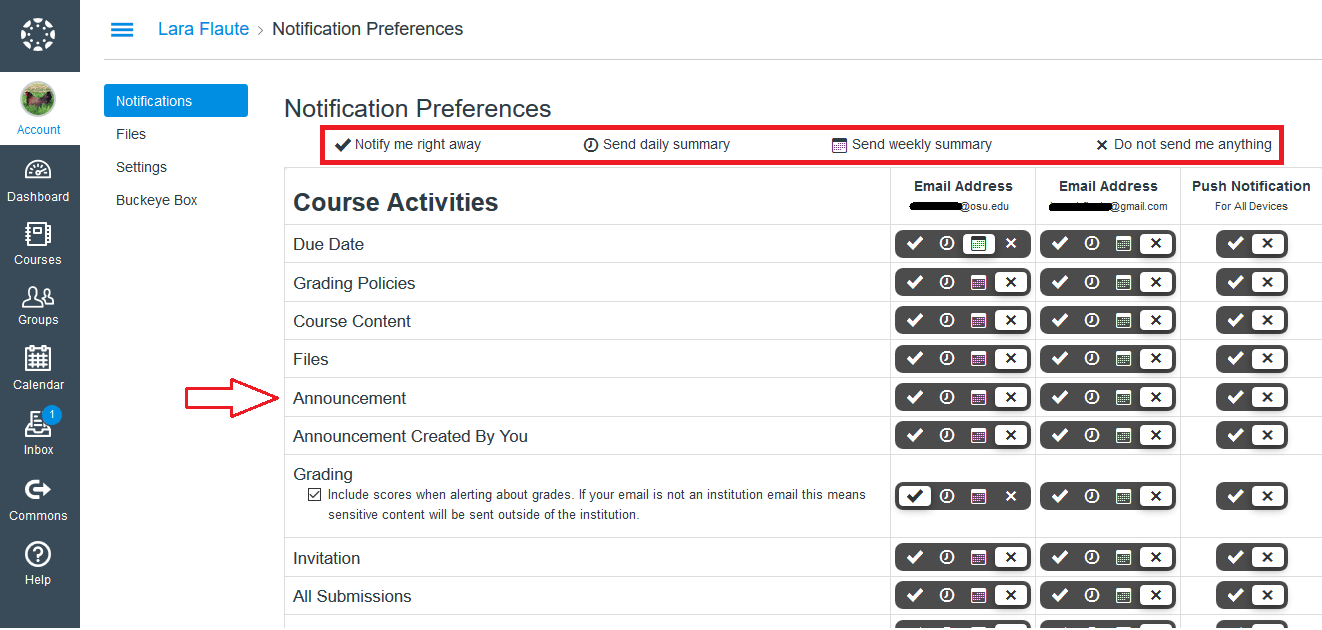1322x630 pixels.
Task: Go to Groups in the sidebar
Action: click(38, 305)
